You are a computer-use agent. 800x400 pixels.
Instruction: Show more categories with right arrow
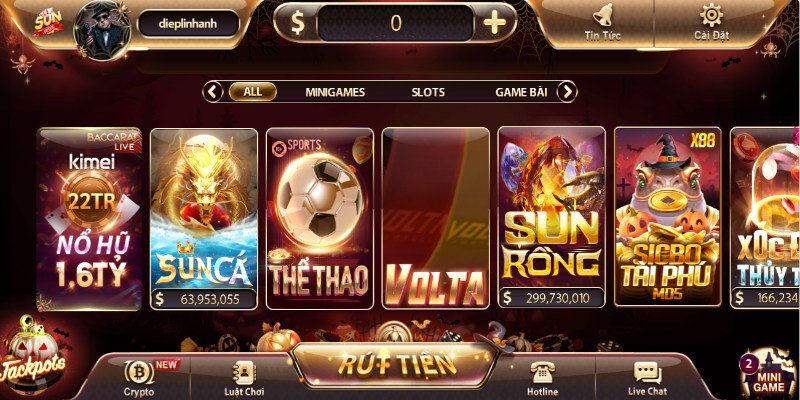coord(567,92)
